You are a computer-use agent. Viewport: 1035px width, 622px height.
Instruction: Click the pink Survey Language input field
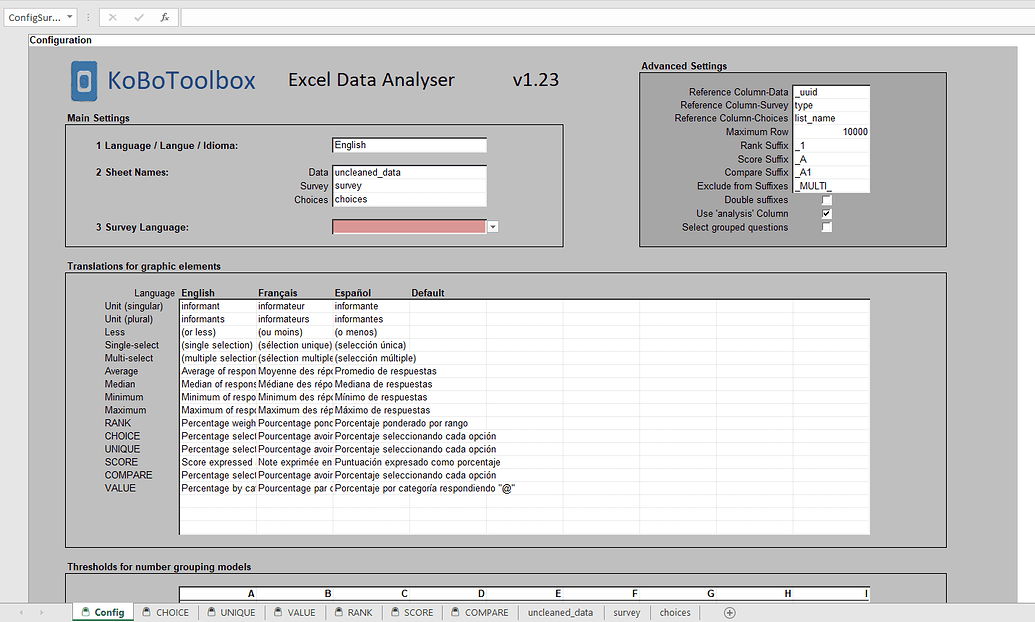[408, 226]
